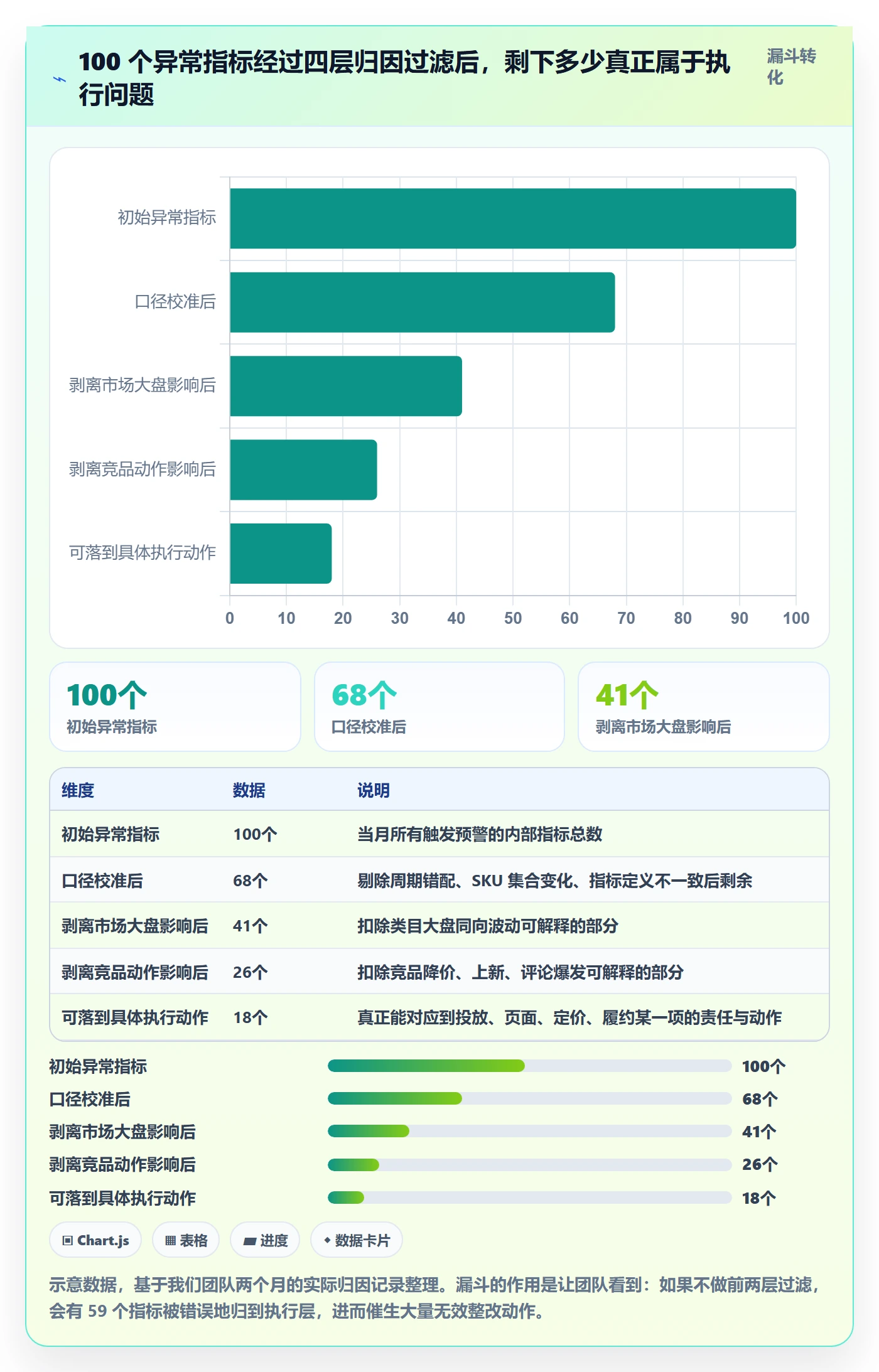Click the 剥离竞品动作影响后 progress bar
Screen dimensions: 879x1372
pyautogui.click(x=529, y=1165)
